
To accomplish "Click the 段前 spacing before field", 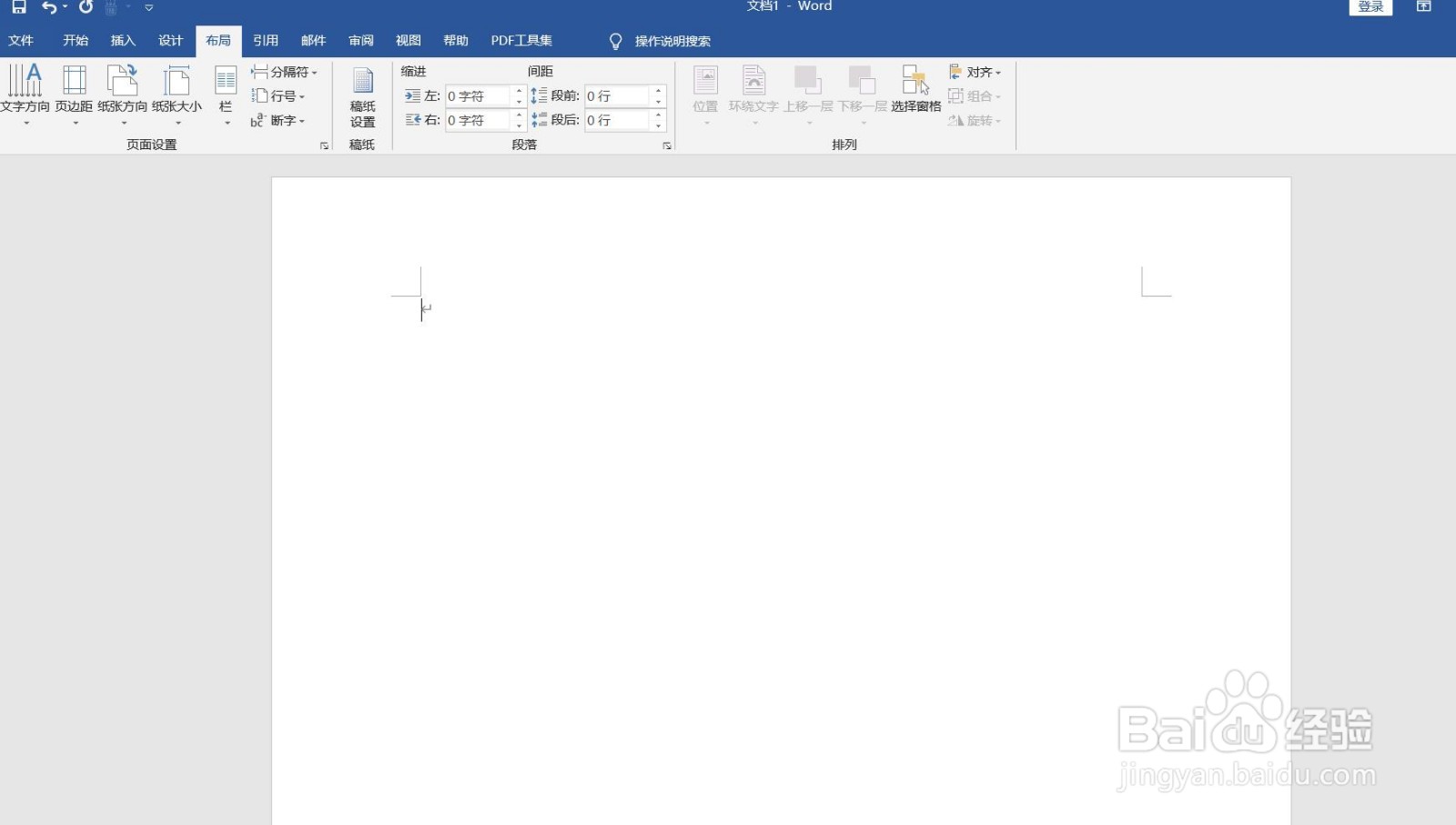I will 618,96.
